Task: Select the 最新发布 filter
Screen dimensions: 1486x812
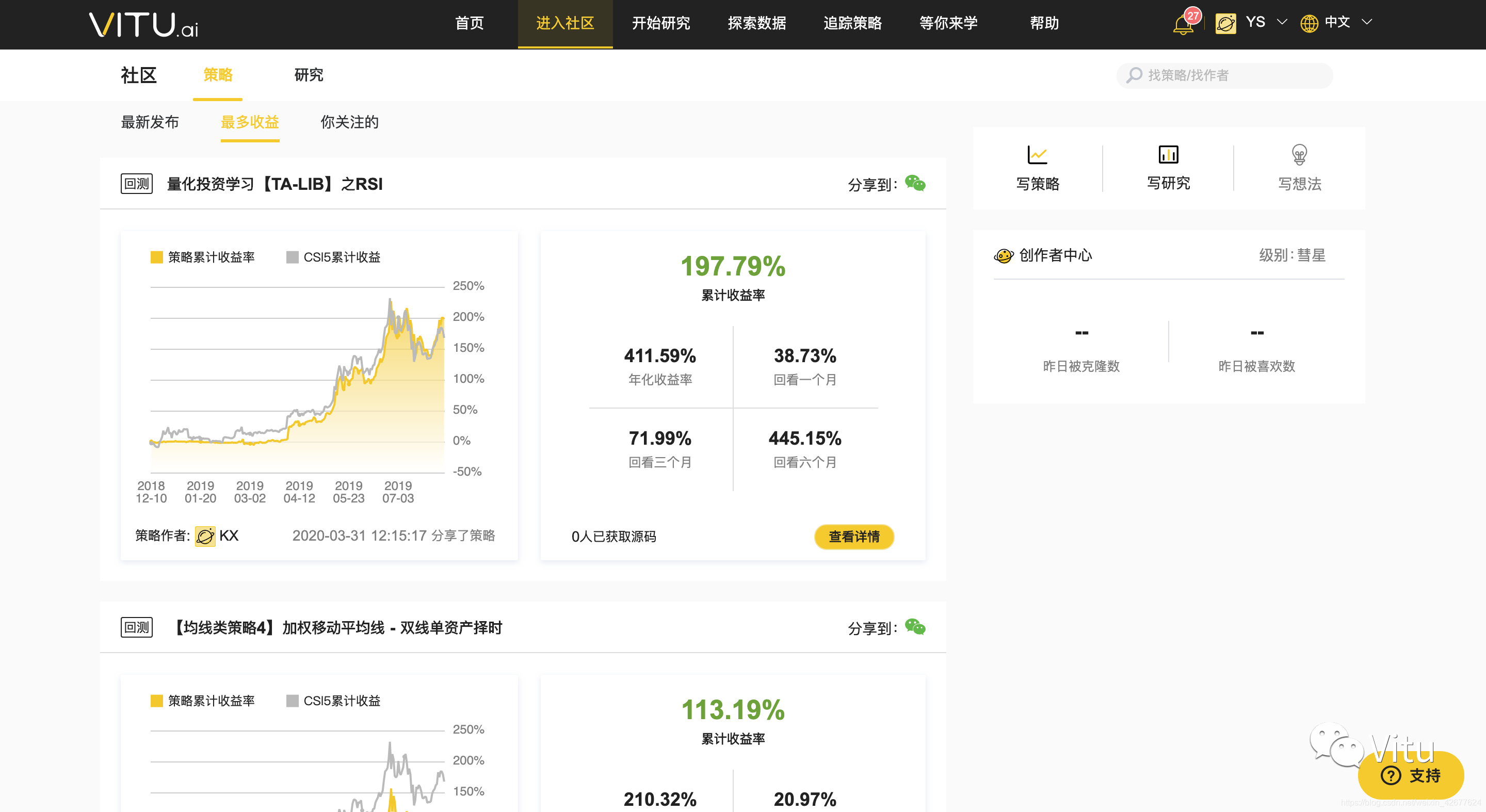Action: point(151,122)
